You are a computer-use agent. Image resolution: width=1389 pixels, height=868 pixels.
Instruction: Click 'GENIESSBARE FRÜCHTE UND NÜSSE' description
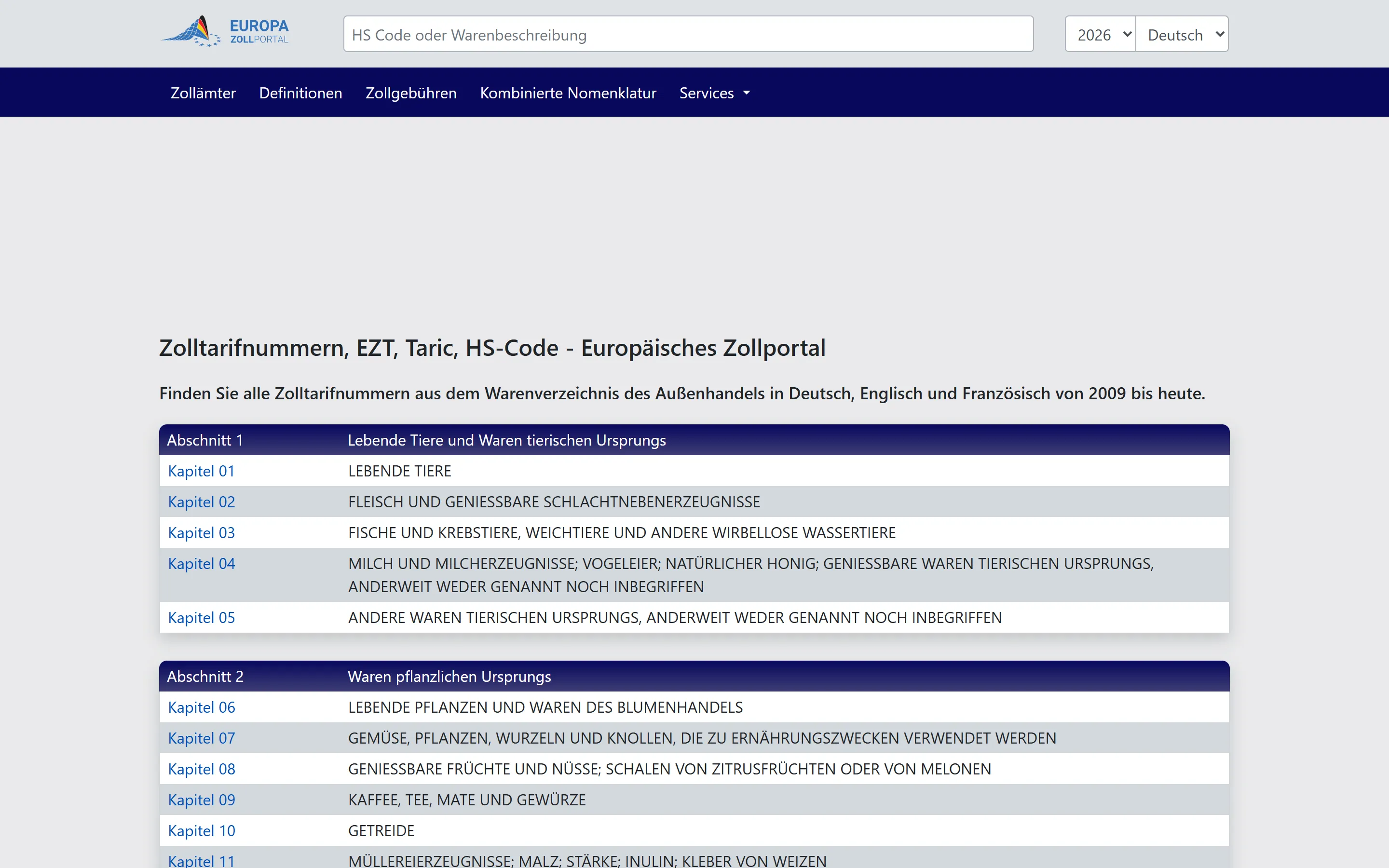click(669, 769)
